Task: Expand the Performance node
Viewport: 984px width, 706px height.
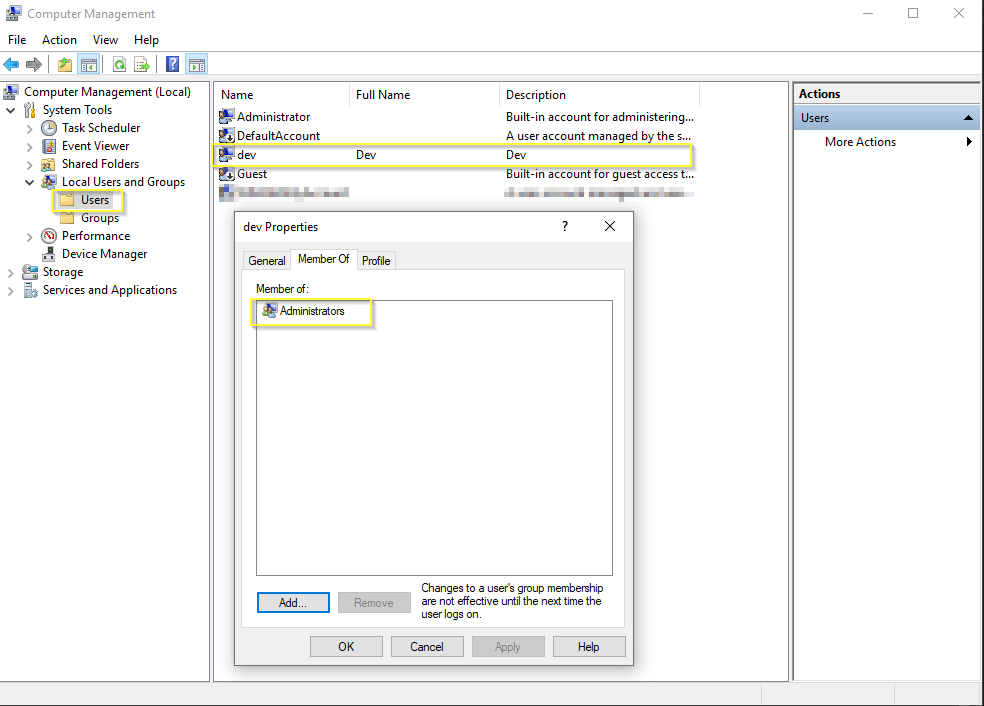Action: click(x=29, y=237)
